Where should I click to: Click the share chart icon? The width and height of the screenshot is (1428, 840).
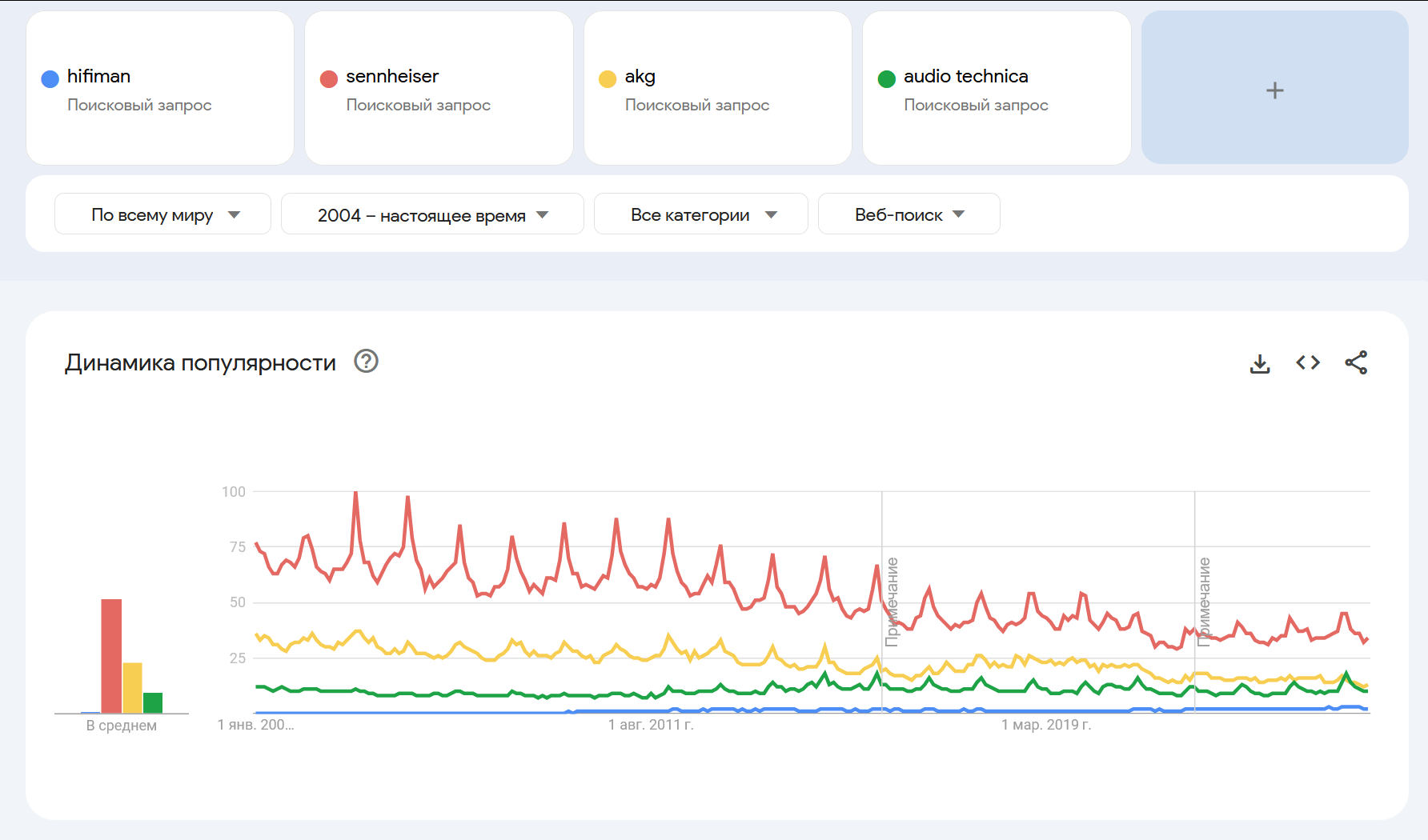point(1356,363)
